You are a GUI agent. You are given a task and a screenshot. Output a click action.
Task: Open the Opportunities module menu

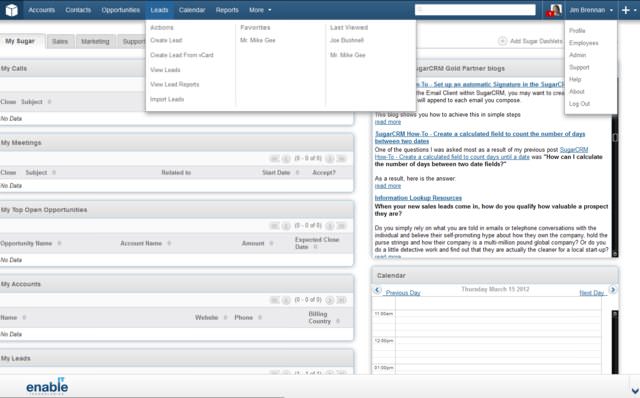[x=120, y=10]
